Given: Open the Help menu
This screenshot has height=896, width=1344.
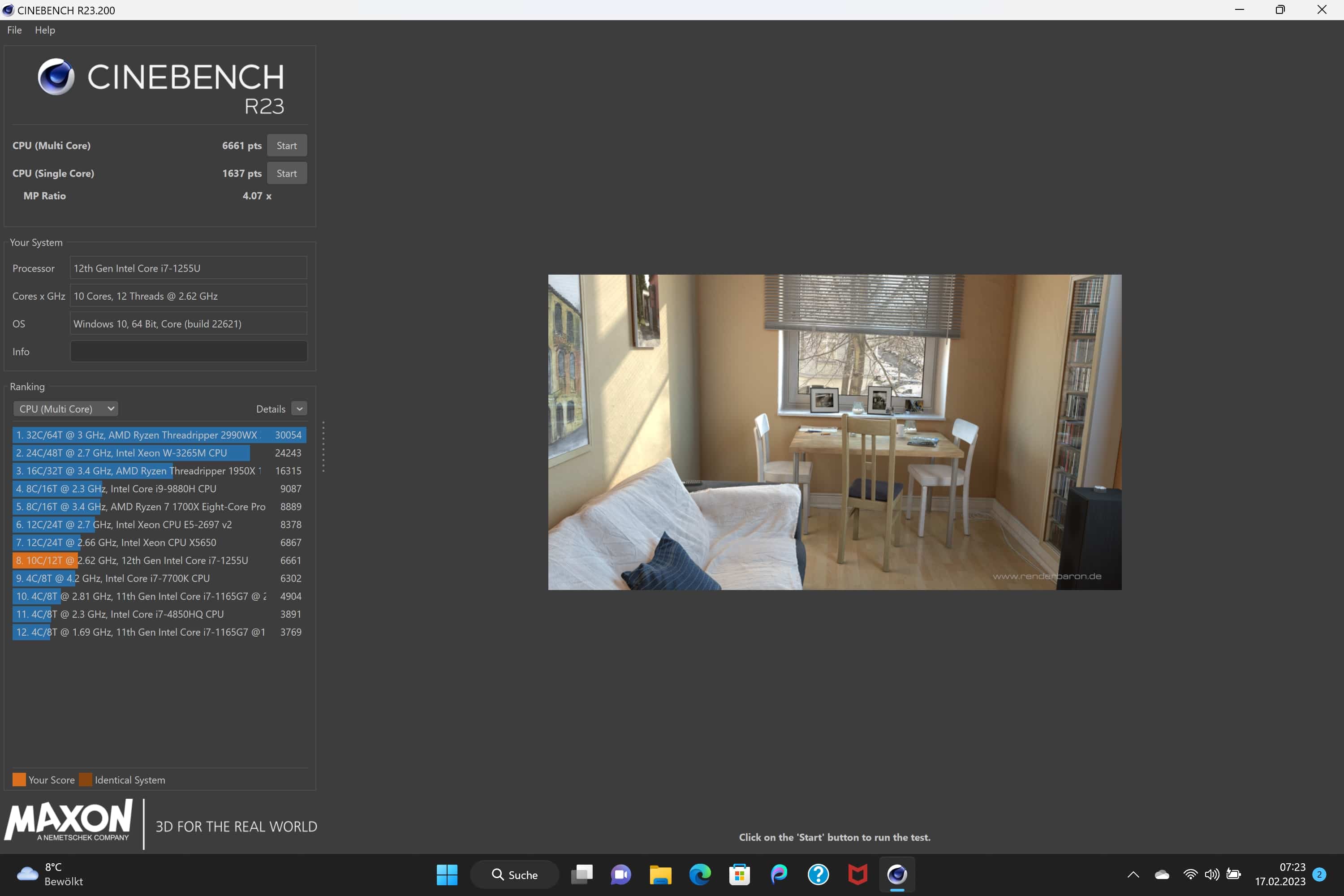Looking at the screenshot, I should pos(44,30).
